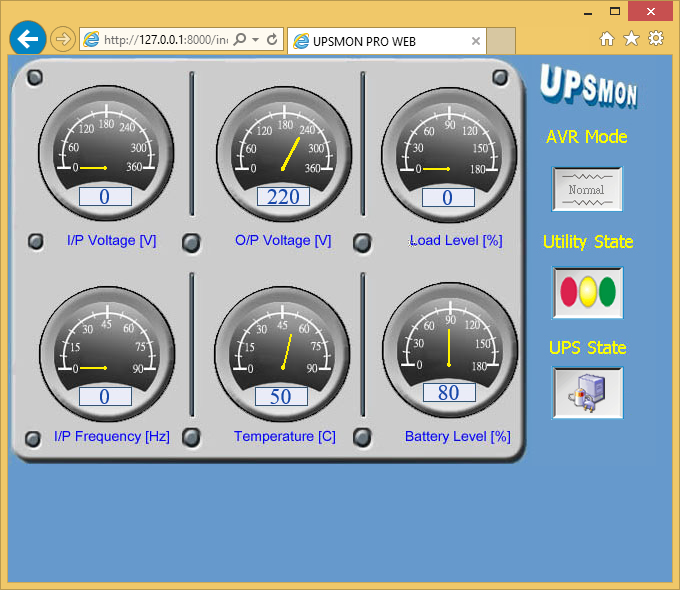
Task: Click the AVR Mode Normal indicator
Action: (x=587, y=189)
